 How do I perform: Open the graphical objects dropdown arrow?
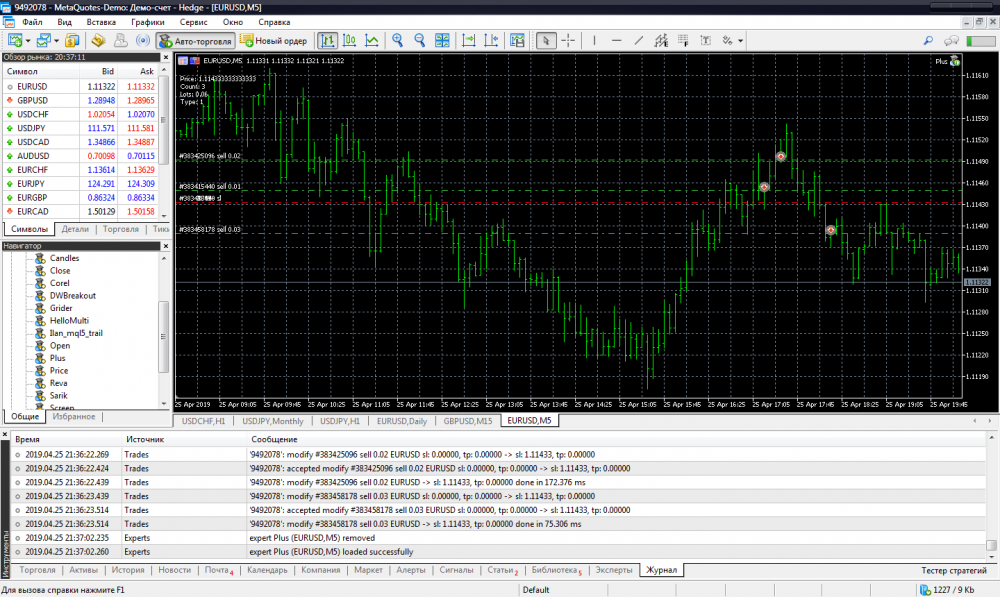tap(740, 41)
